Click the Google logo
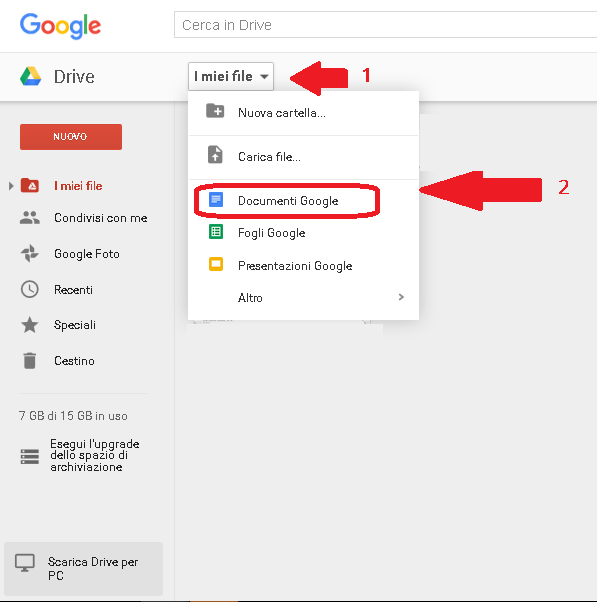 (61, 26)
